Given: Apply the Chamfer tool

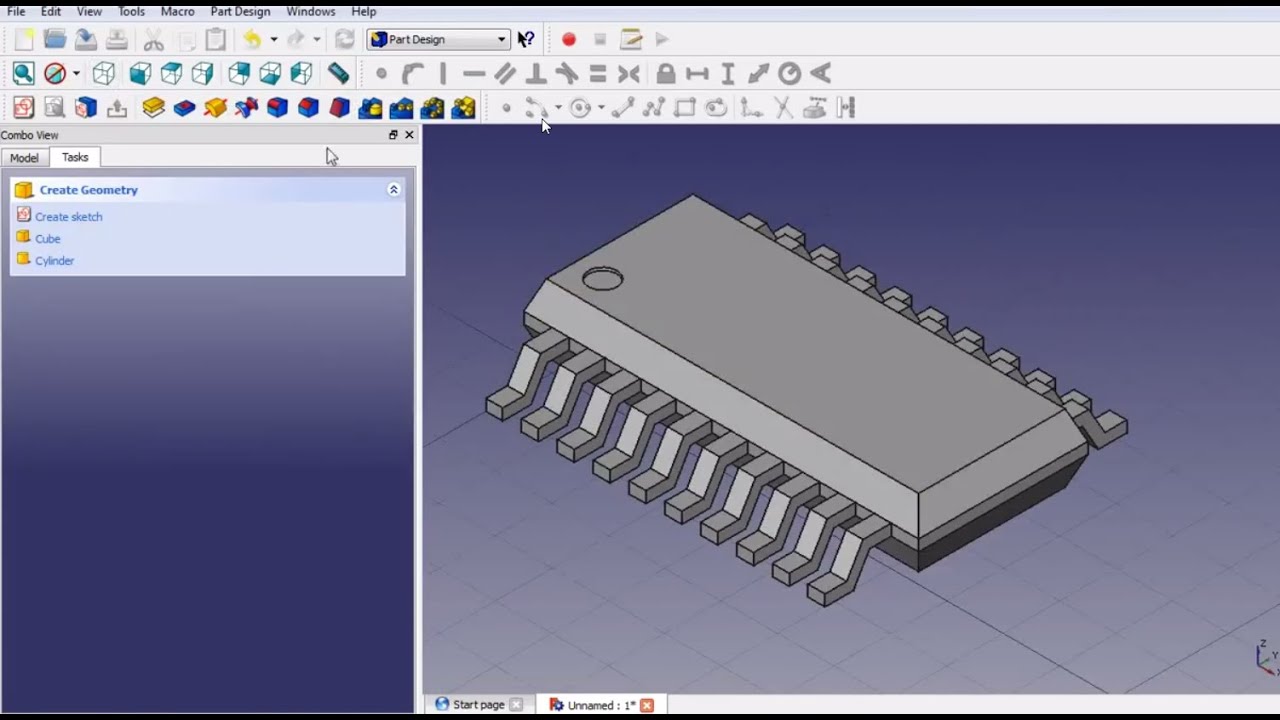Looking at the screenshot, I should tap(308, 107).
